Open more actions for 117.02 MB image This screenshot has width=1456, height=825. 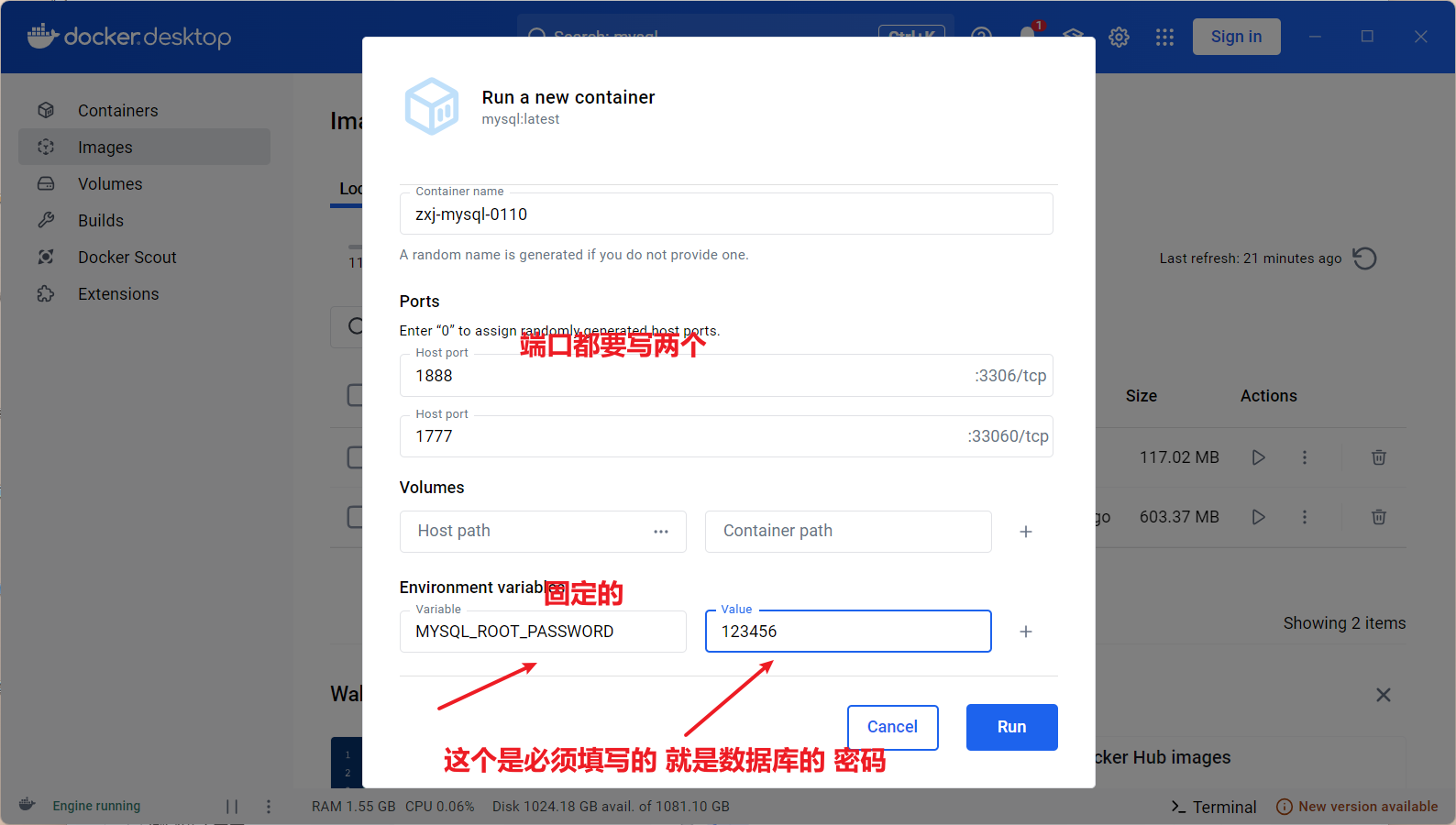coord(1305,457)
